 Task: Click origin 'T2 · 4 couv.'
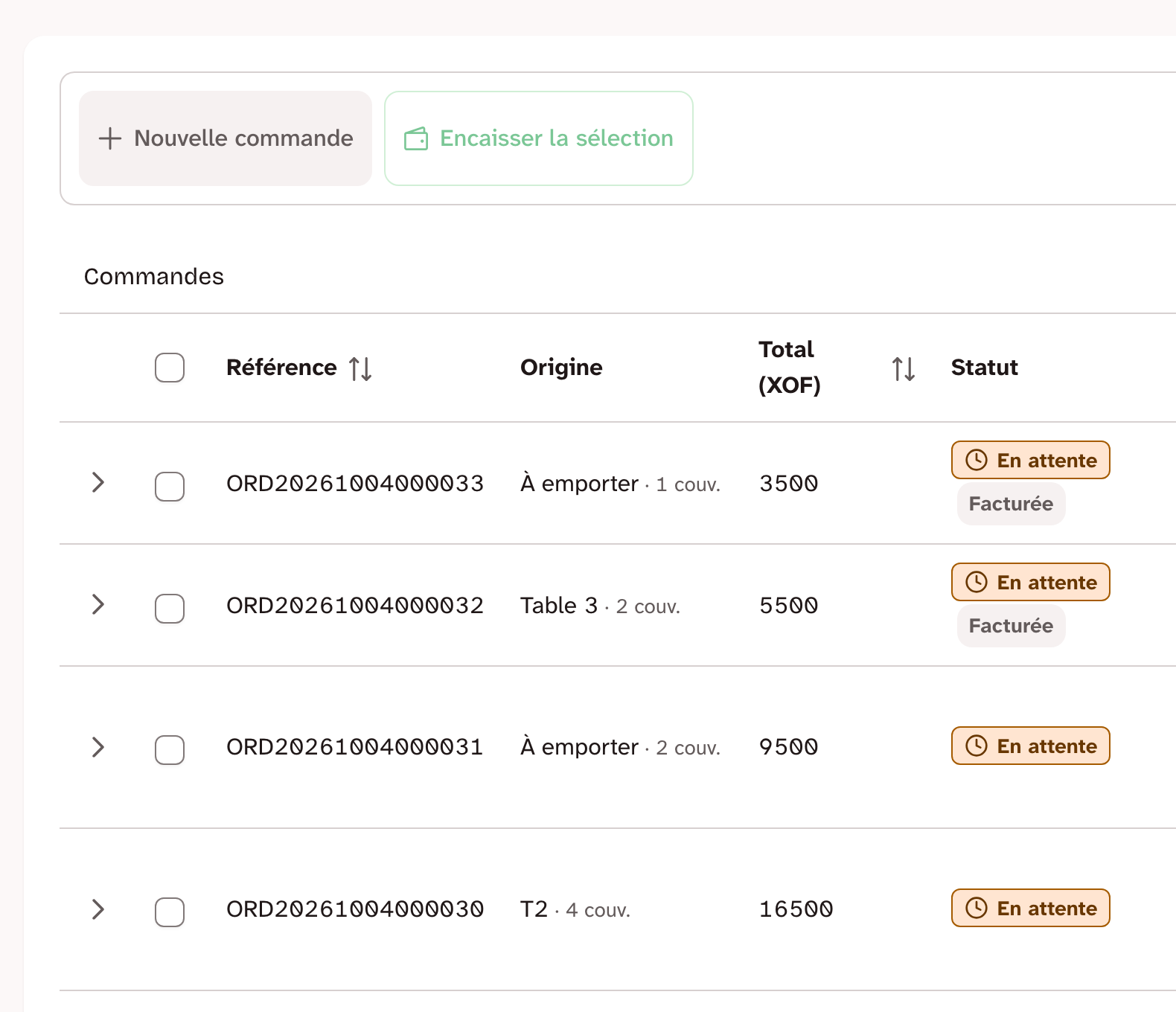coord(575,909)
